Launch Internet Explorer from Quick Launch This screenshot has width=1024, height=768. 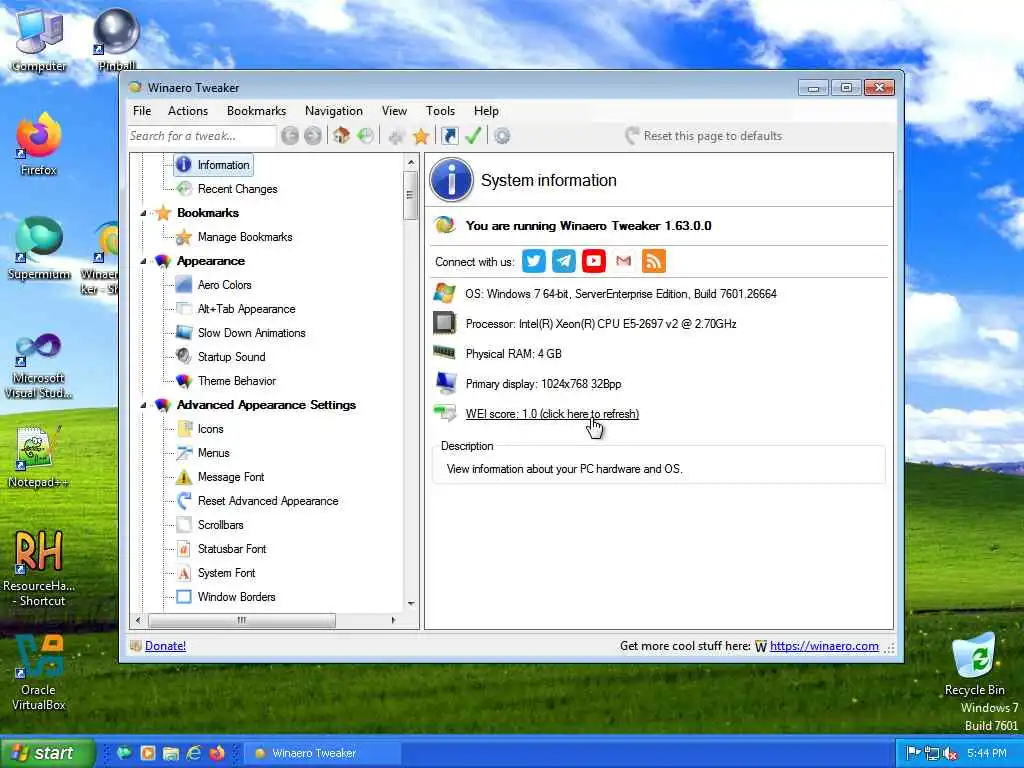click(194, 753)
